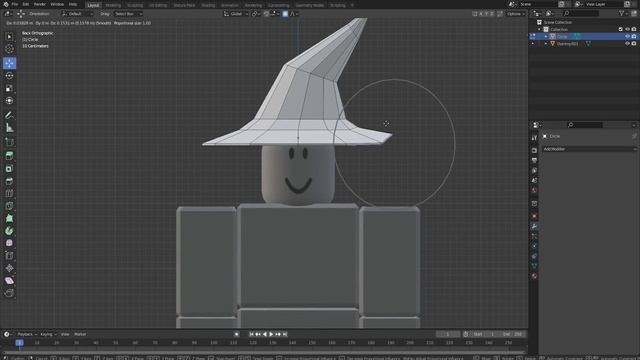Select the Rip Region tool
Screen dimensions: 640x360
tap(9, 293)
